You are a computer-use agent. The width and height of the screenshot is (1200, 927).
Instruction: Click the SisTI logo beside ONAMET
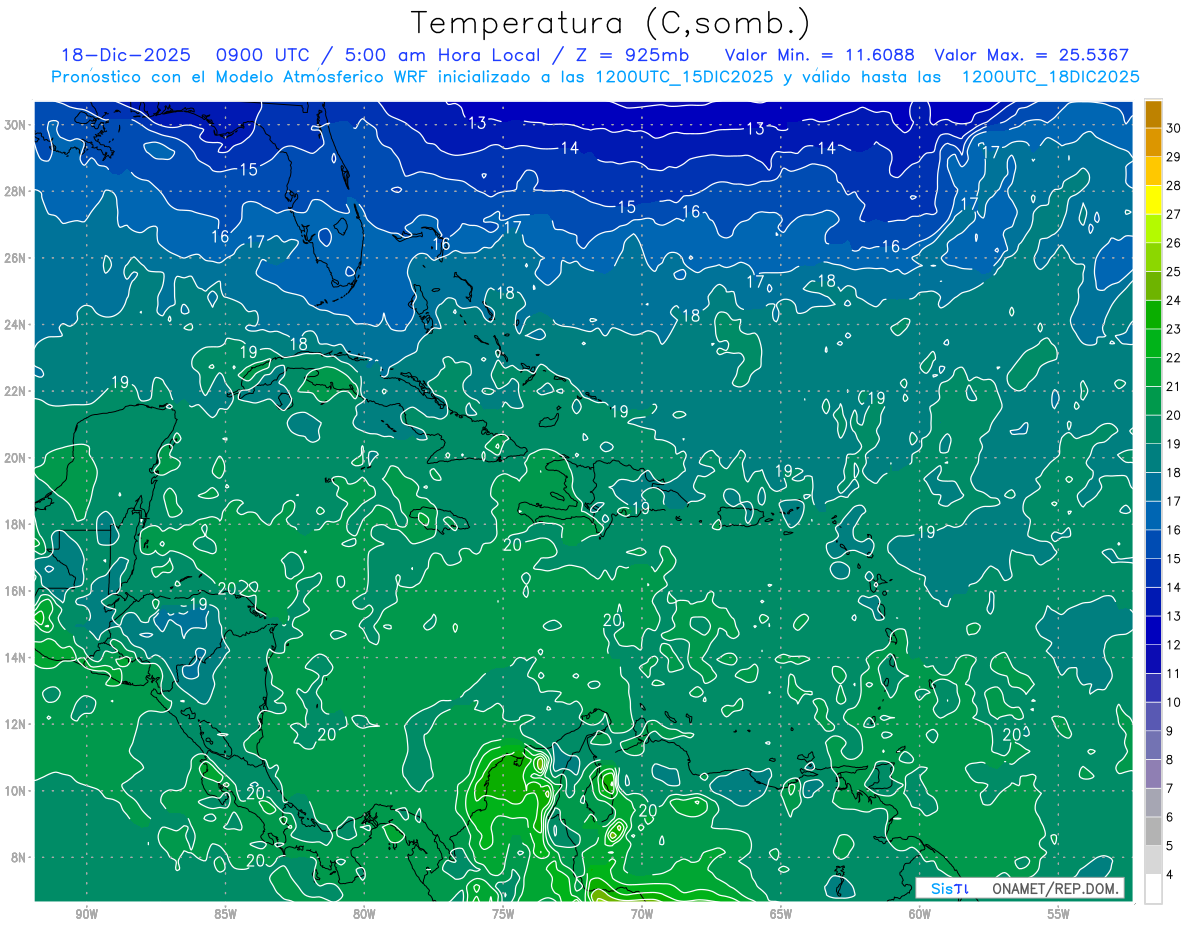949,888
